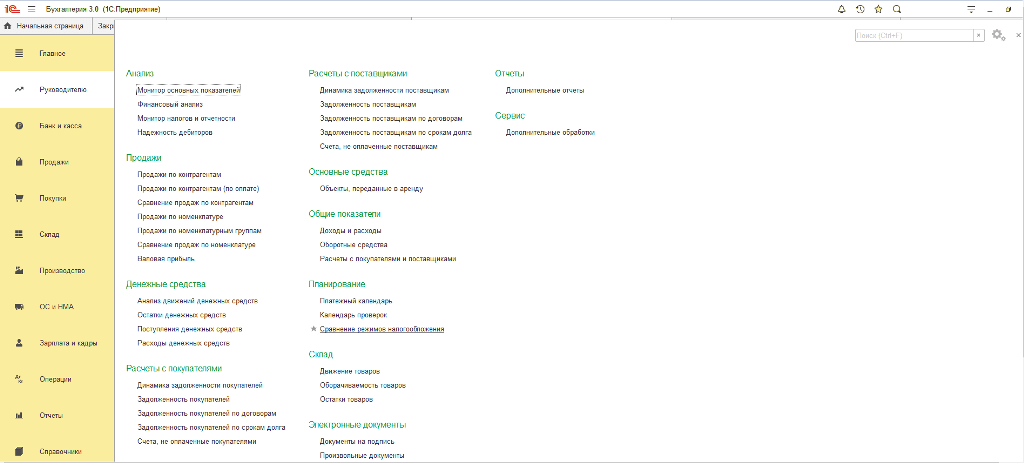
Task: Expand the service menu dropdown in title bar
Action: click(970, 9)
